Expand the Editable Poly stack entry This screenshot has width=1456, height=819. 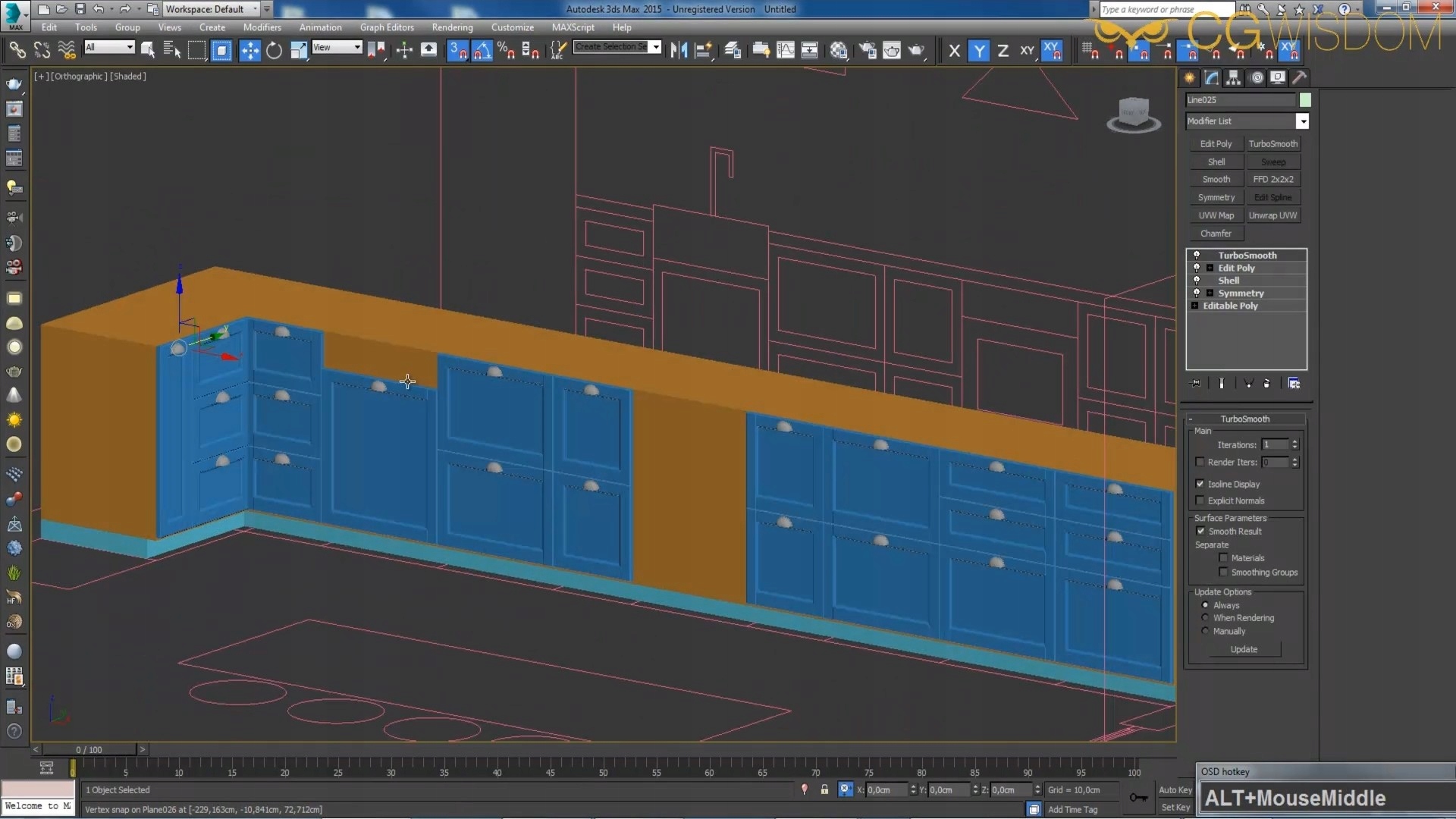pyautogui.click(x=1195, y=306)
